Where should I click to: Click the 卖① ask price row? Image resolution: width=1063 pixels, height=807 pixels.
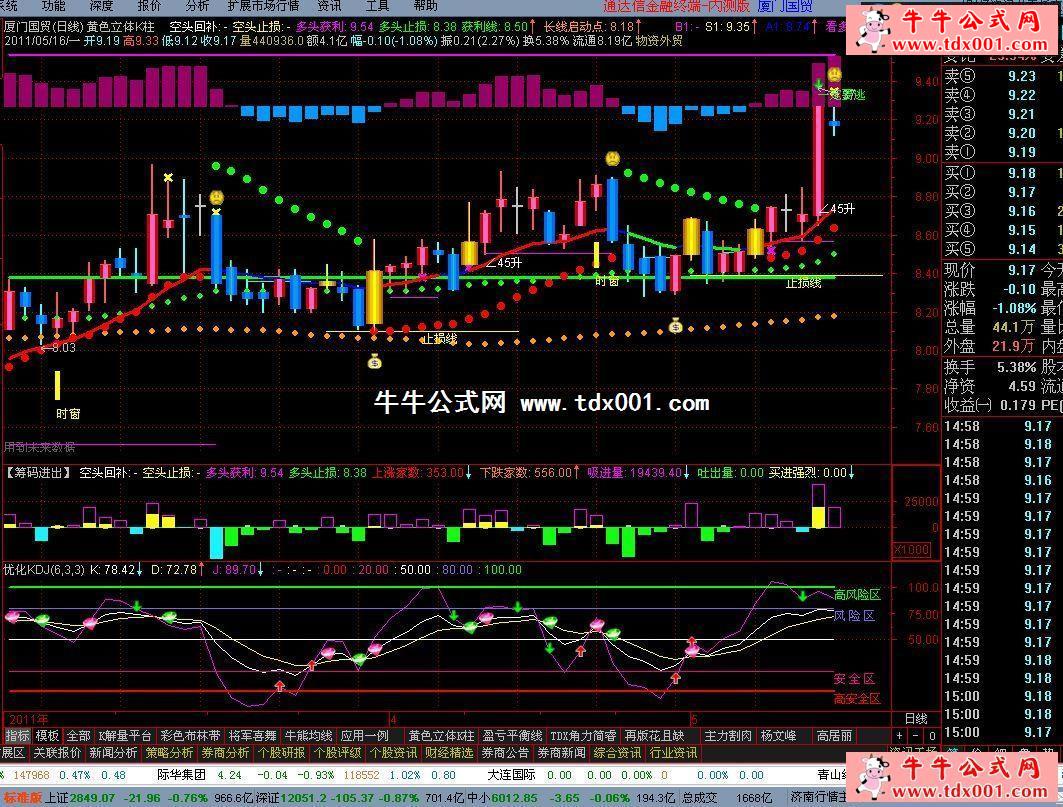click(x=1000, y=153)
